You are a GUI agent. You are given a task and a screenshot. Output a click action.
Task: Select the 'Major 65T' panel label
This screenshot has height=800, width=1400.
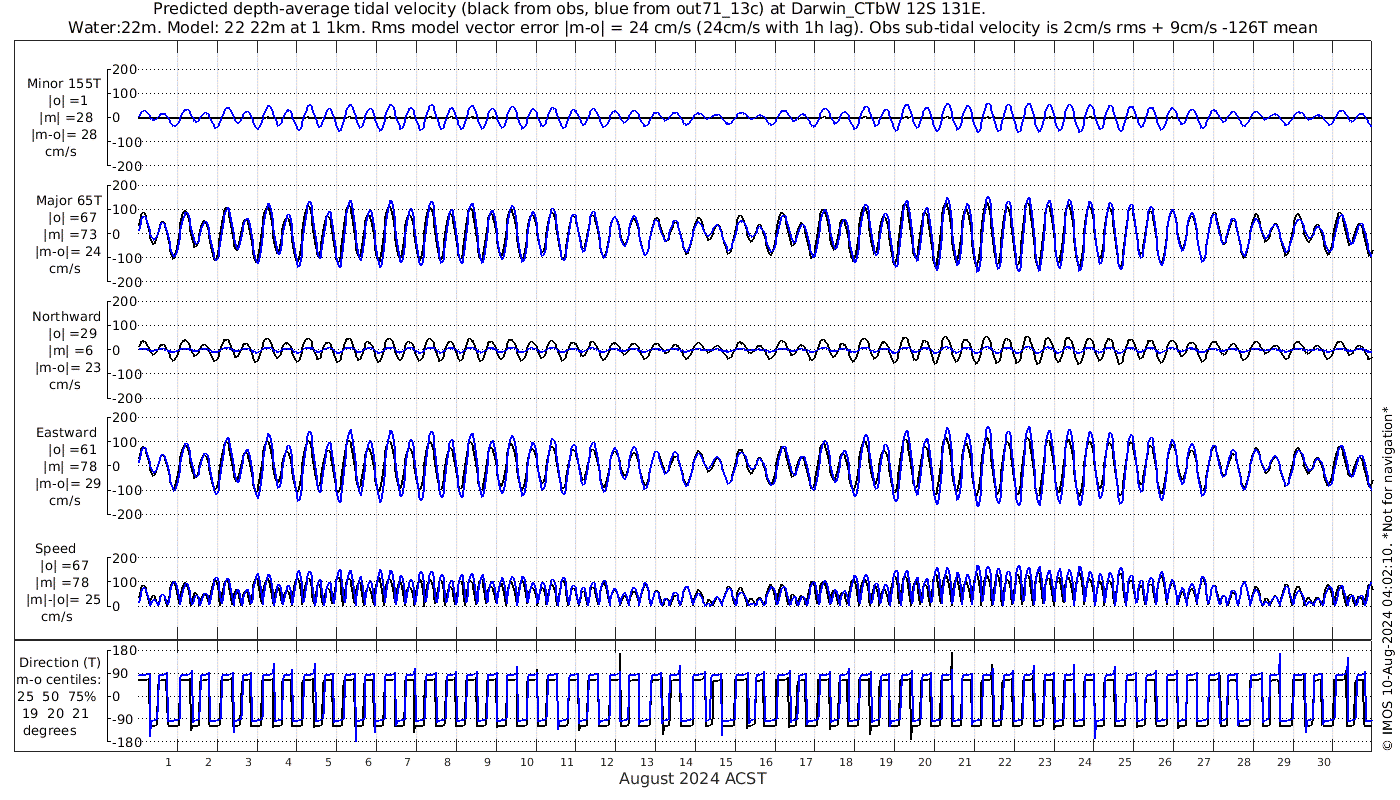coord(68,201)
